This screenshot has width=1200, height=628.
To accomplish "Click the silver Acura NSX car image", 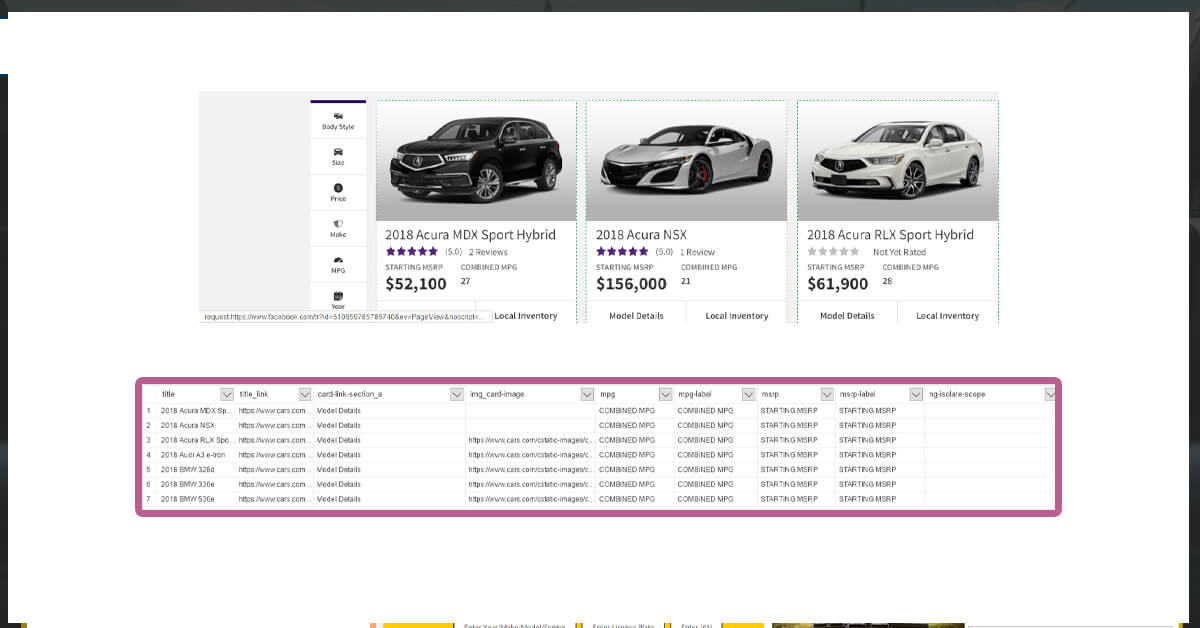I will 686,160.
